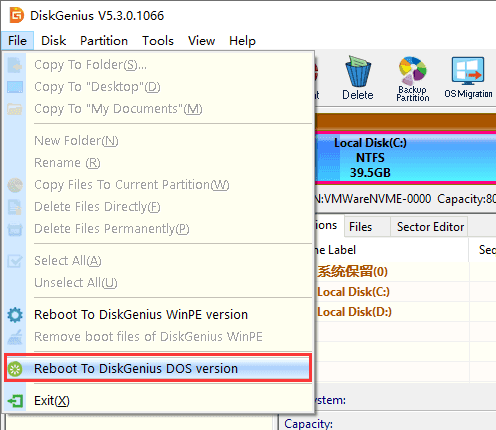The image size is (496, 430).
Task: Click the DiskGenius app logo icon
Action: point(16,15)
